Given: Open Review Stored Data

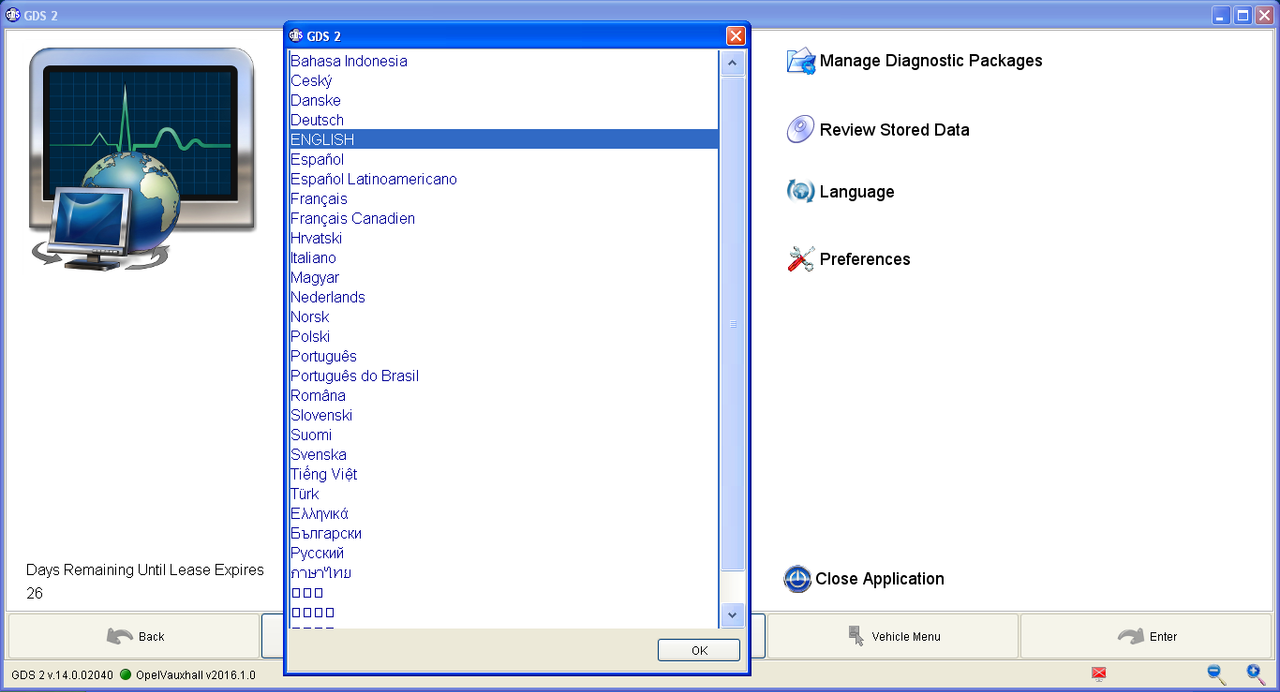Looking at the screenshot, I should pyautogui.click(x=894, y=130).
